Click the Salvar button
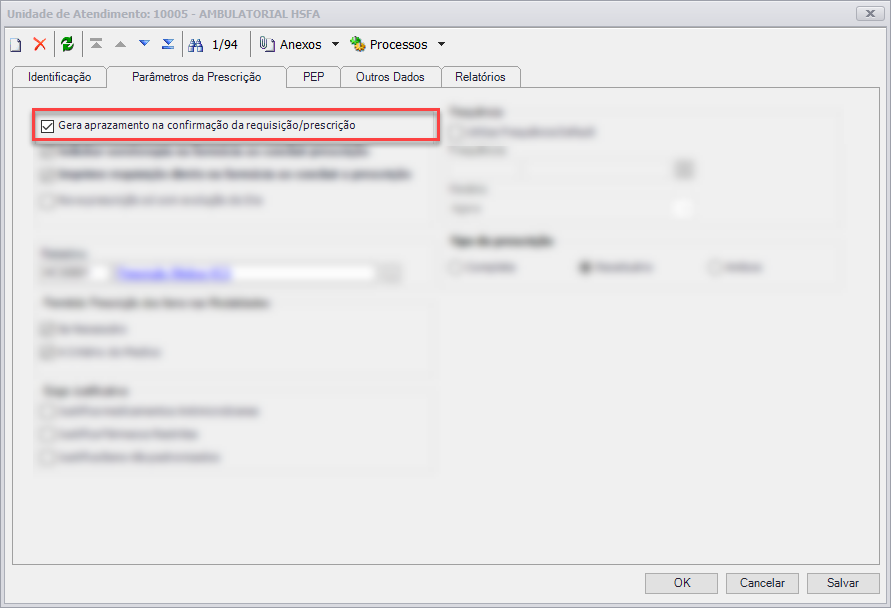 843,583
